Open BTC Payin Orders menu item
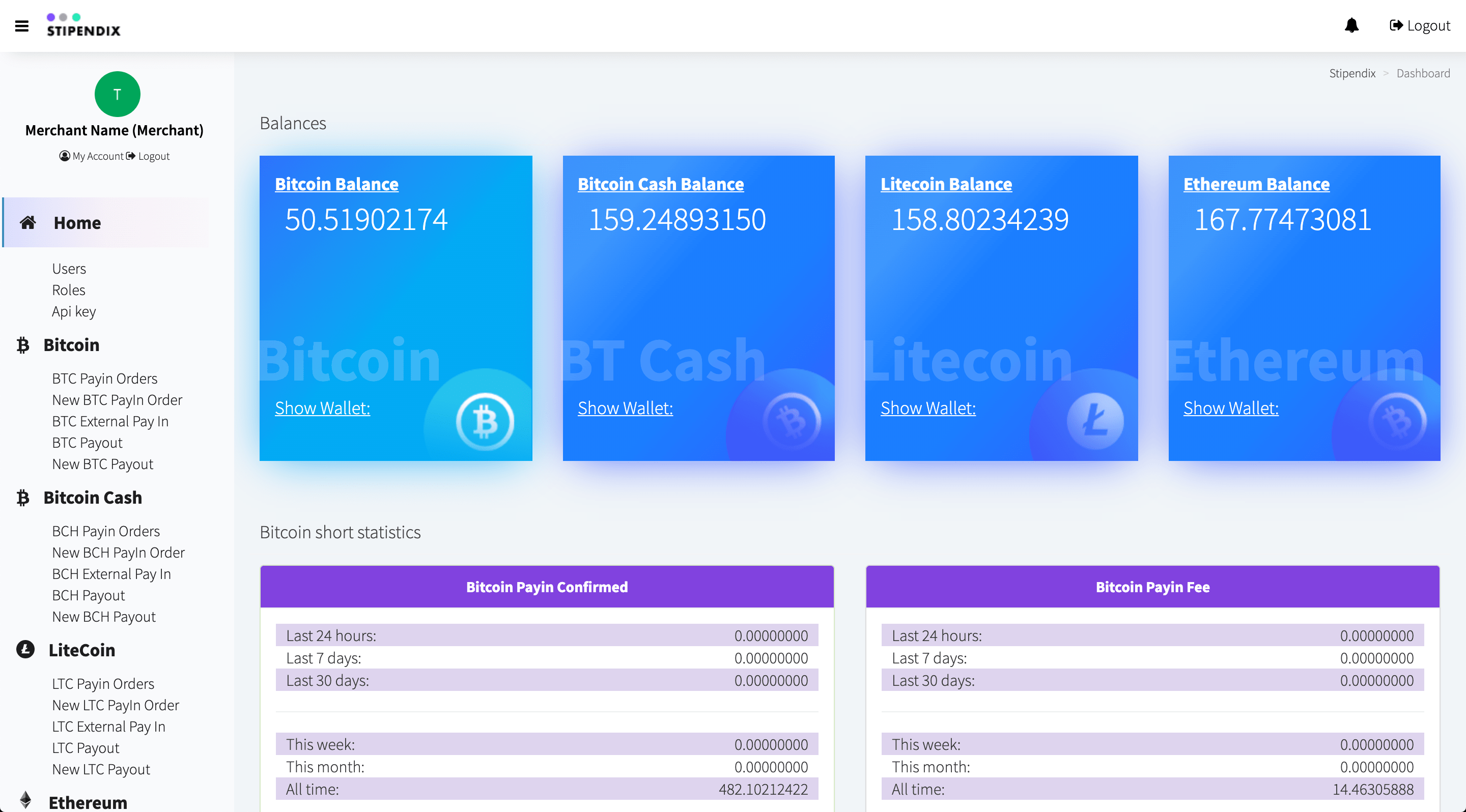The image size is (1466, 812). click(105, 379)
